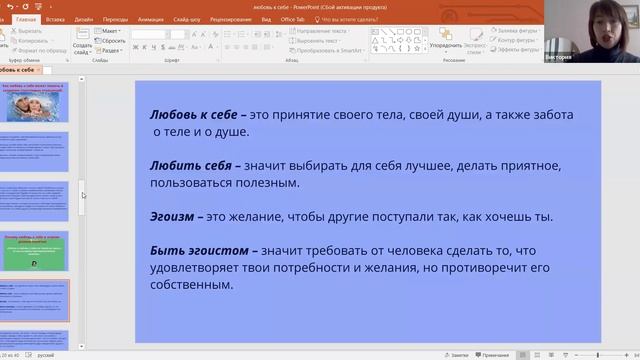Open Экспресс-стили quick styles
Image resolution: width=640 pixels, height=360 pixels.
(x=475, y=41)
